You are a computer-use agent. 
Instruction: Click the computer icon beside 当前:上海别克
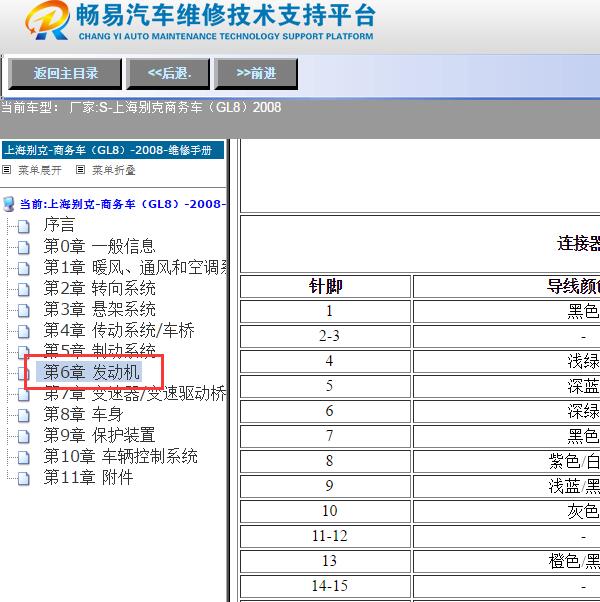click(8, 204)
